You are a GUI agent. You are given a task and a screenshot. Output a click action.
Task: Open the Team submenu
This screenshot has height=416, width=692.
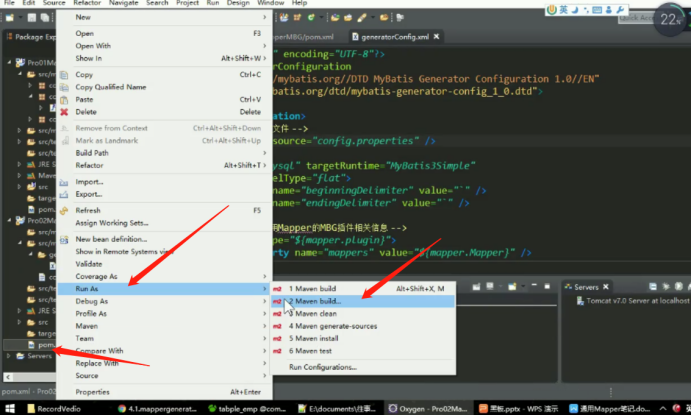point(165,338)
